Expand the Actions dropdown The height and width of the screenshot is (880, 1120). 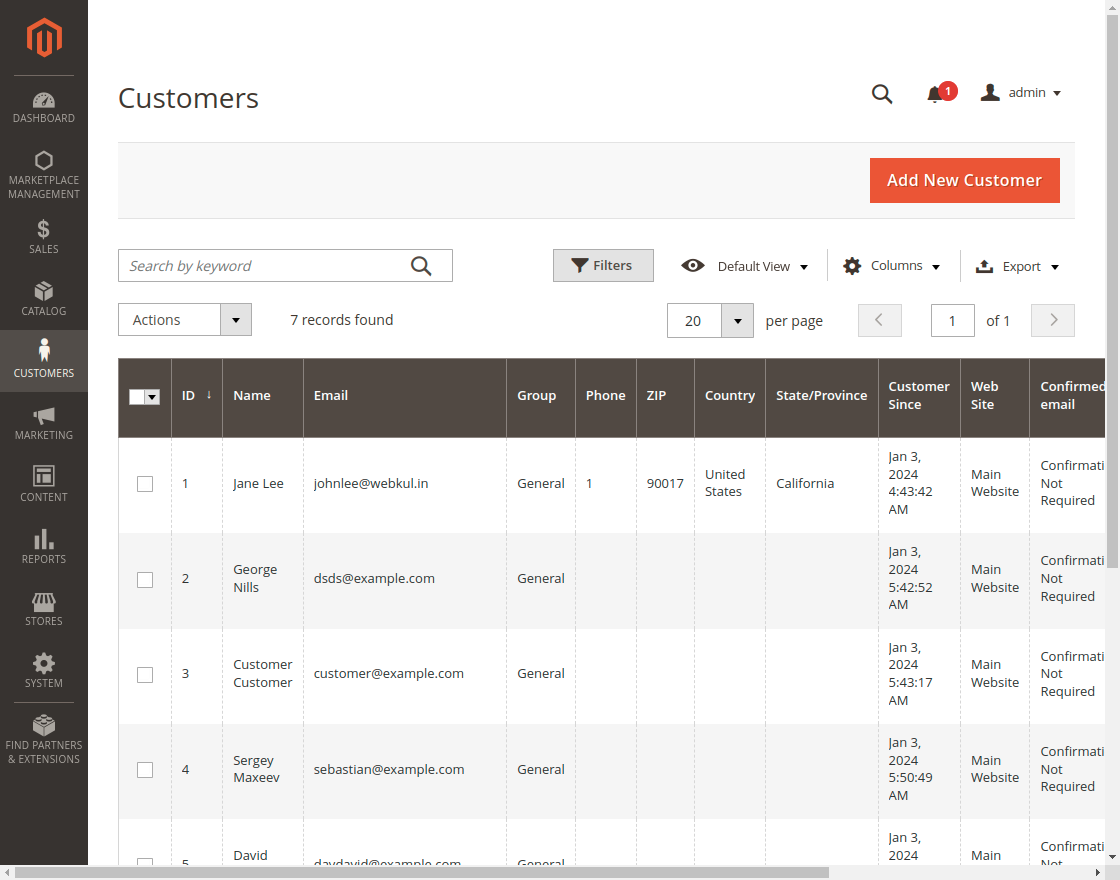click(x=185, y=320)
